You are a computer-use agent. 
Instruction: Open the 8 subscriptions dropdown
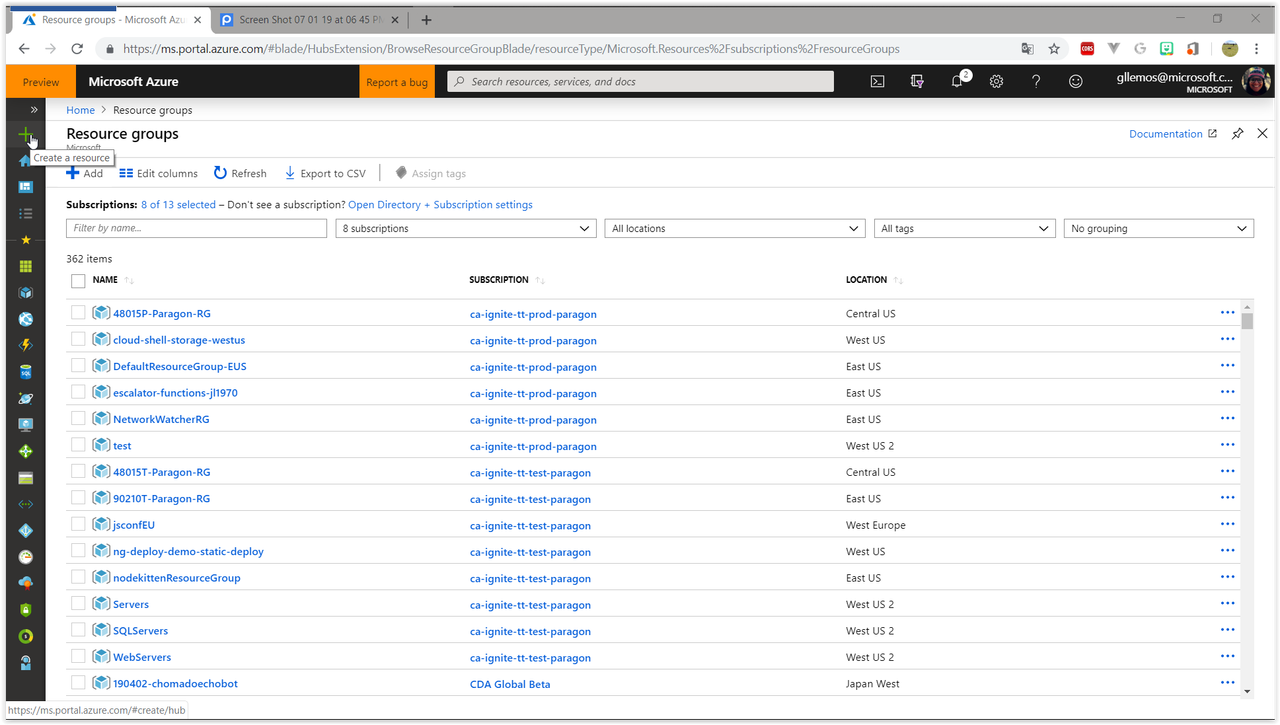pyautogui.click(x=466, y=229)
